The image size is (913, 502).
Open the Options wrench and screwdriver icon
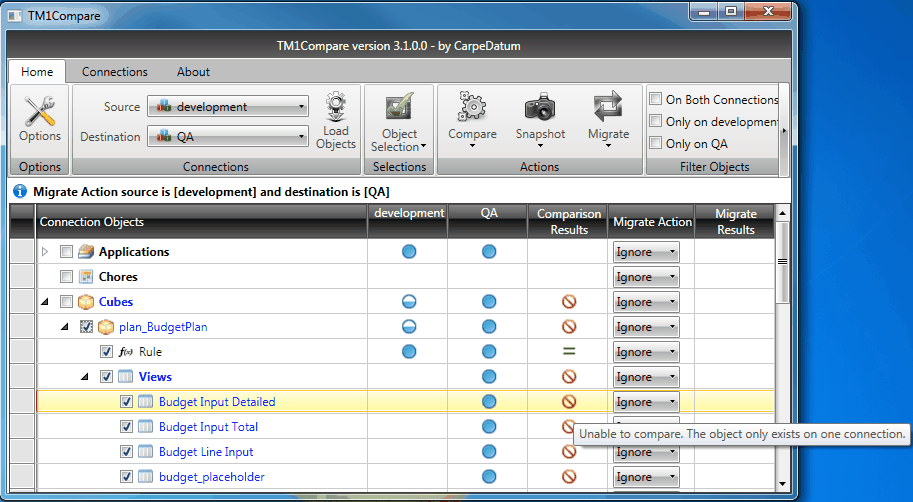(x=40, y=111)
